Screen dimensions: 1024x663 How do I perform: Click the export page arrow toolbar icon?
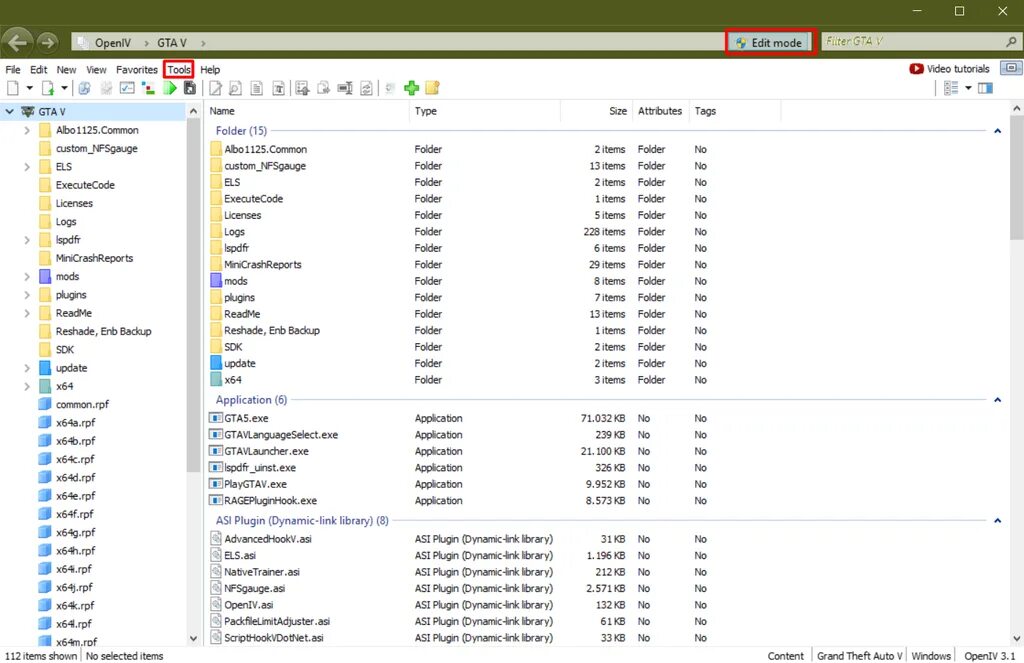[x=323, y=88]
